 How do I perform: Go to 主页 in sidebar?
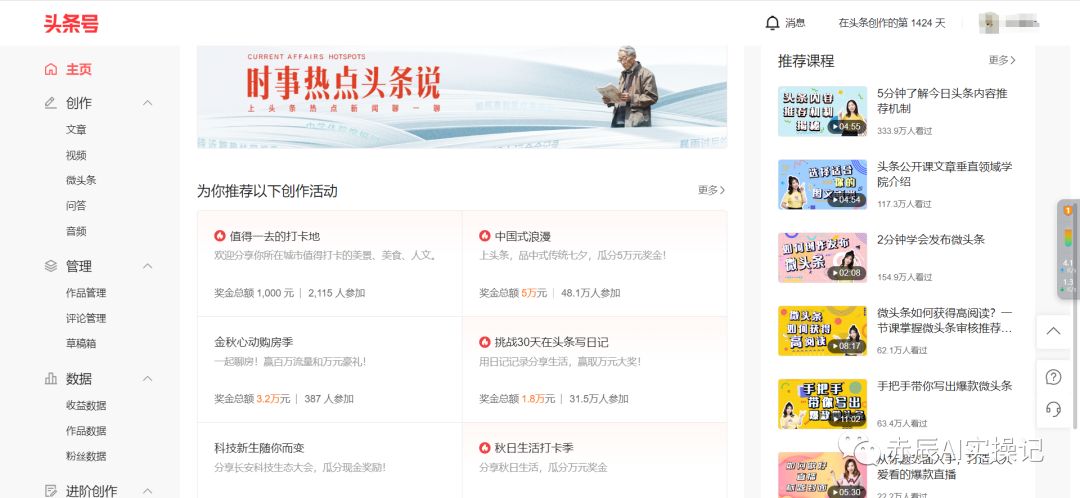click(79, 69)
